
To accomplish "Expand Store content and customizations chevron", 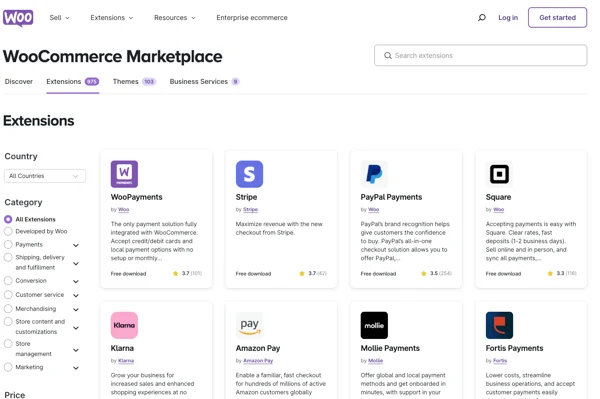I will pyautogui.click(x=76, y=328).
